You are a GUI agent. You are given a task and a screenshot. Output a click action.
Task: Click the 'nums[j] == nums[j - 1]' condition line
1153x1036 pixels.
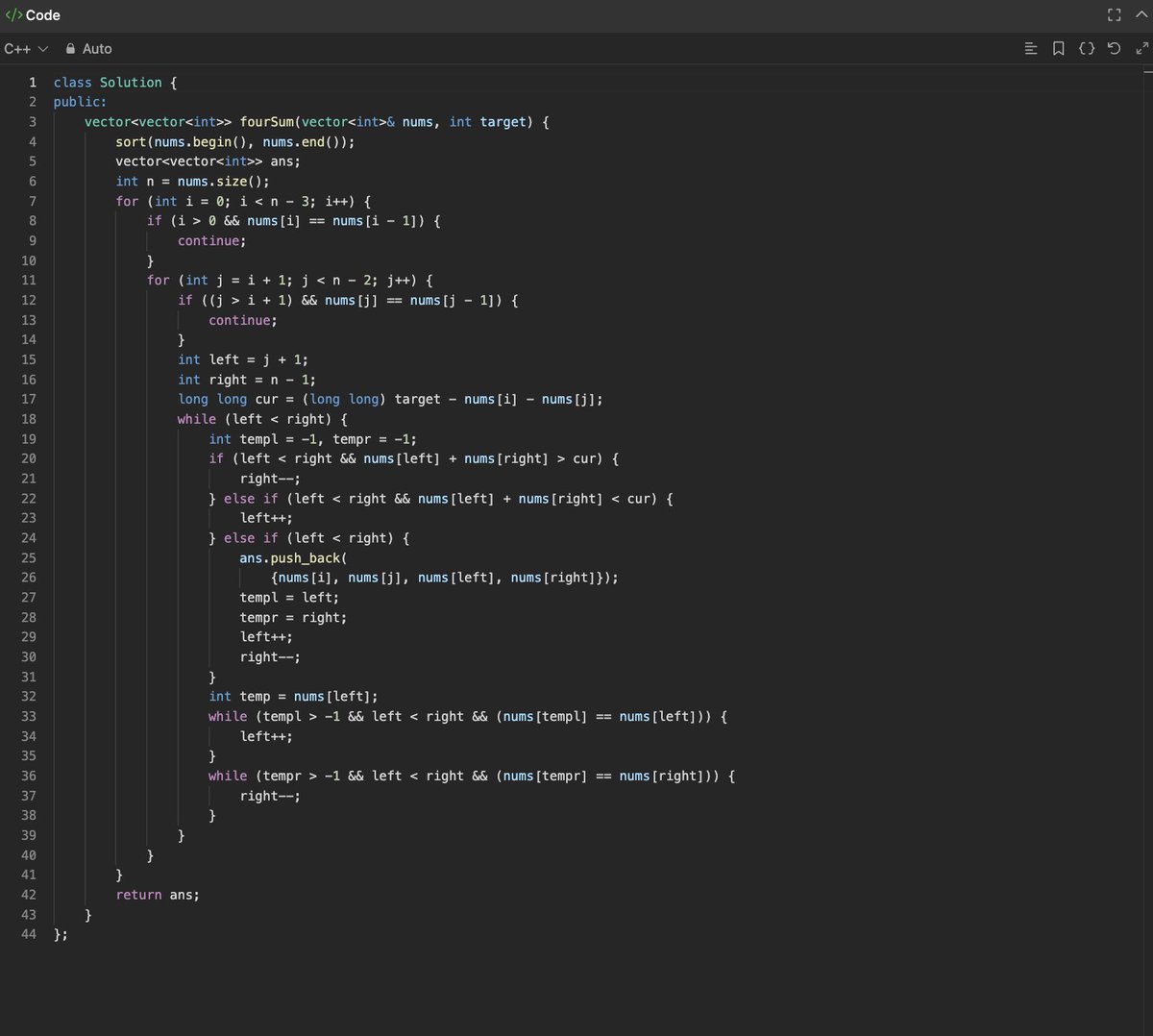pyautogui.click(x=348, y=300)
